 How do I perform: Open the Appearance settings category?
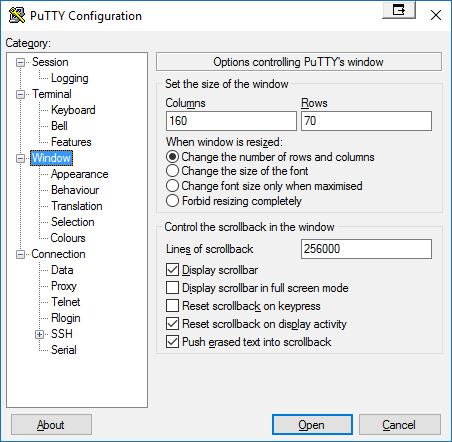(x=79, y=174)
